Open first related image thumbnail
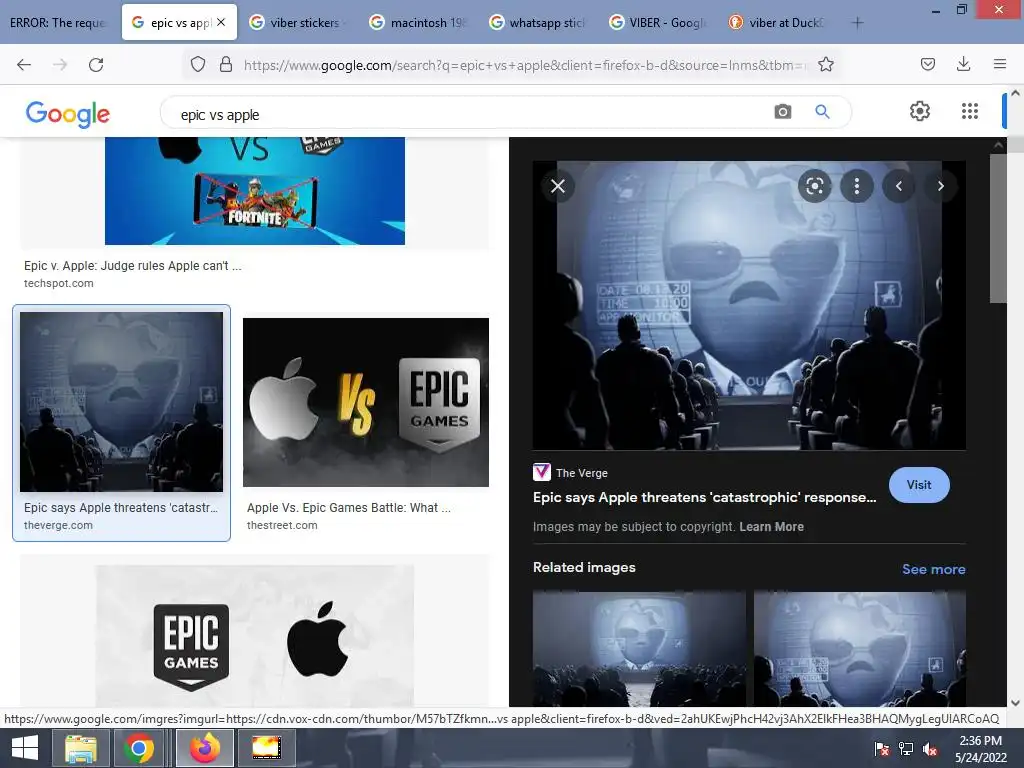 [x=639, y=648]
